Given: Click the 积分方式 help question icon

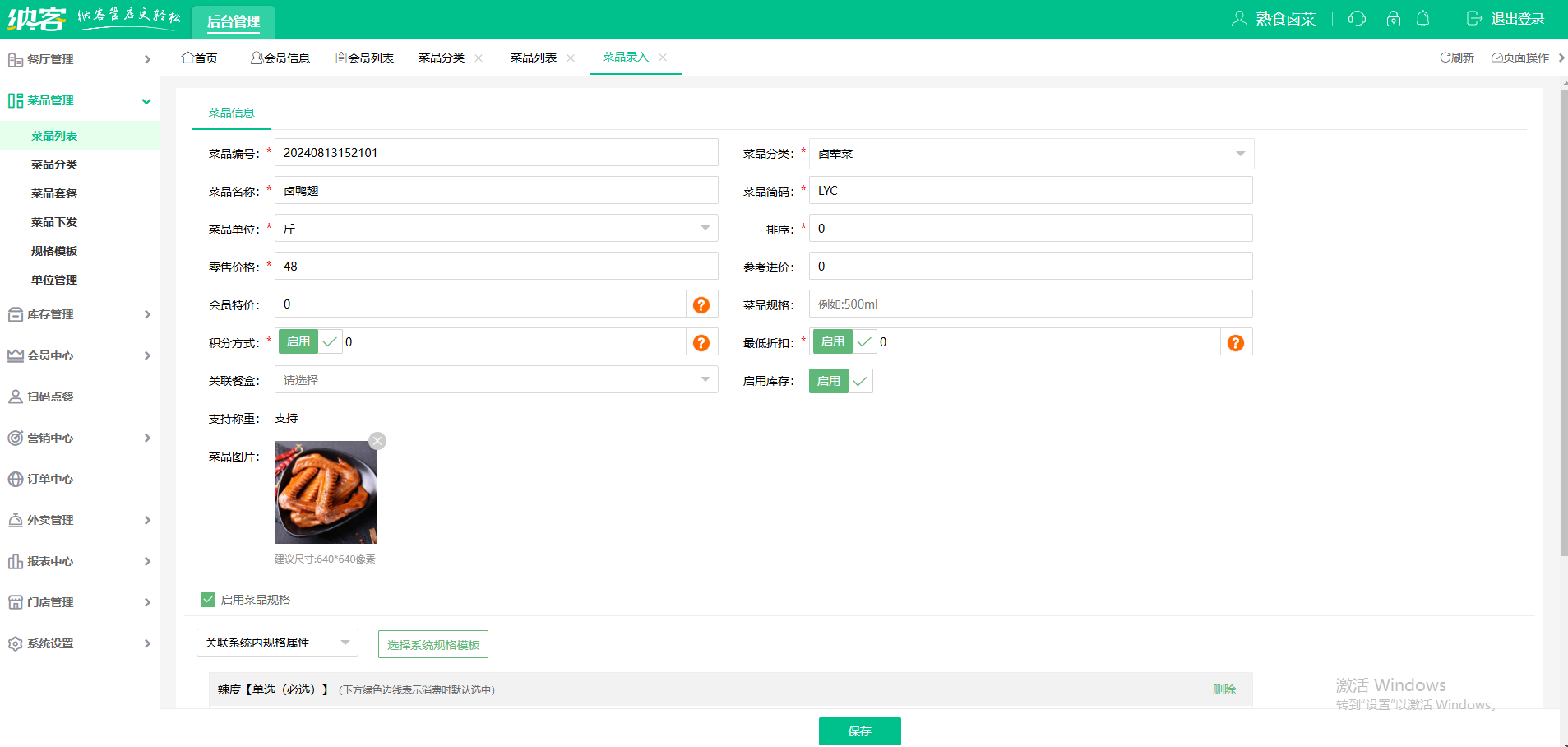Looking at the screenshot, I should pos(701,343).
